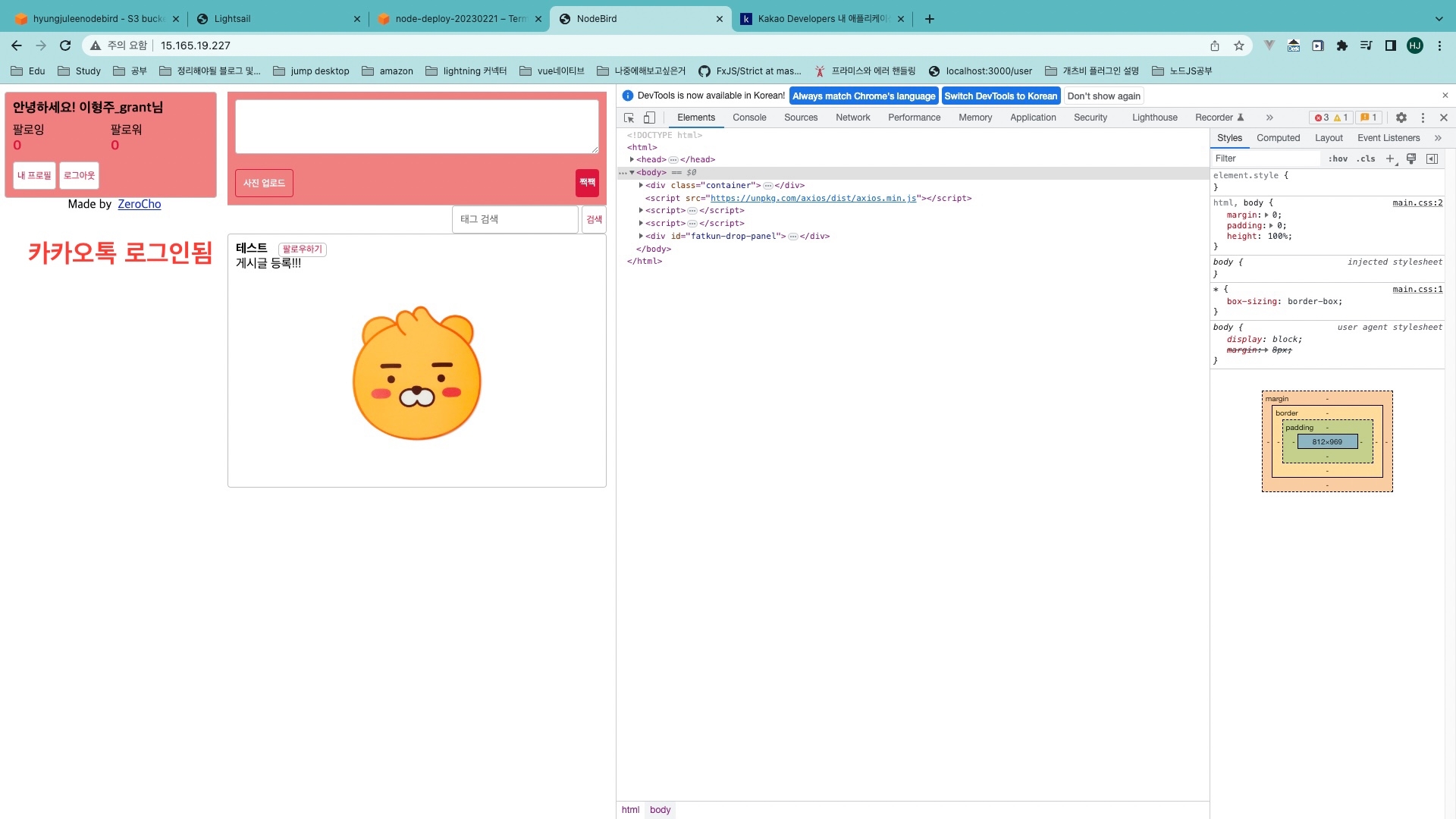Open DevTools settings gear
1456x819 pixels.
pyautogui.click(x=1401, y=118)
